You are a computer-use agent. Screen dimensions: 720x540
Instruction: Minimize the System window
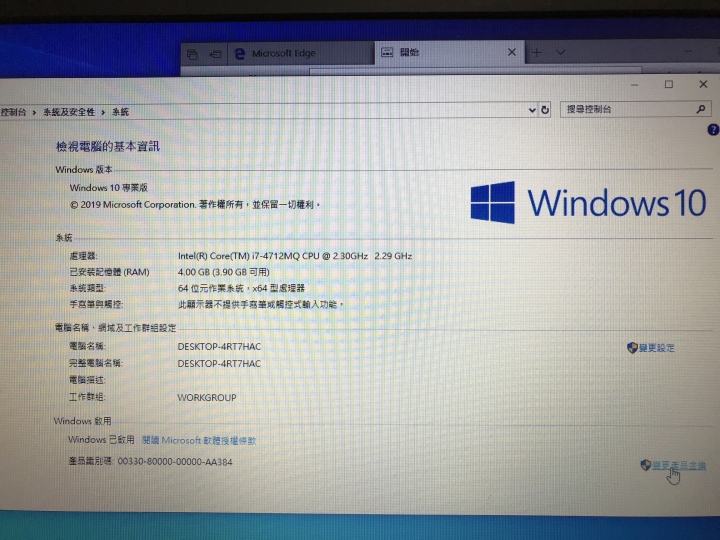click(x=635, y=85)
